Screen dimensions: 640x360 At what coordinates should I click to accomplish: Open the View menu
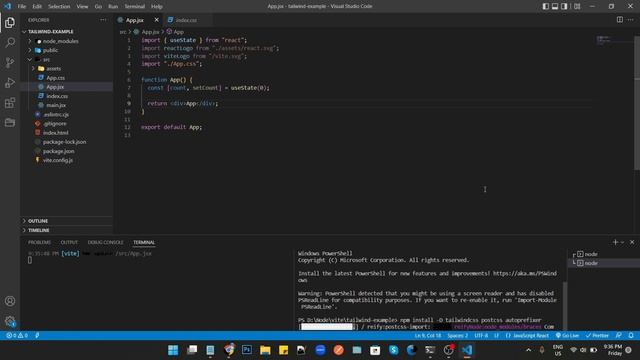click(x=82, y=6)
